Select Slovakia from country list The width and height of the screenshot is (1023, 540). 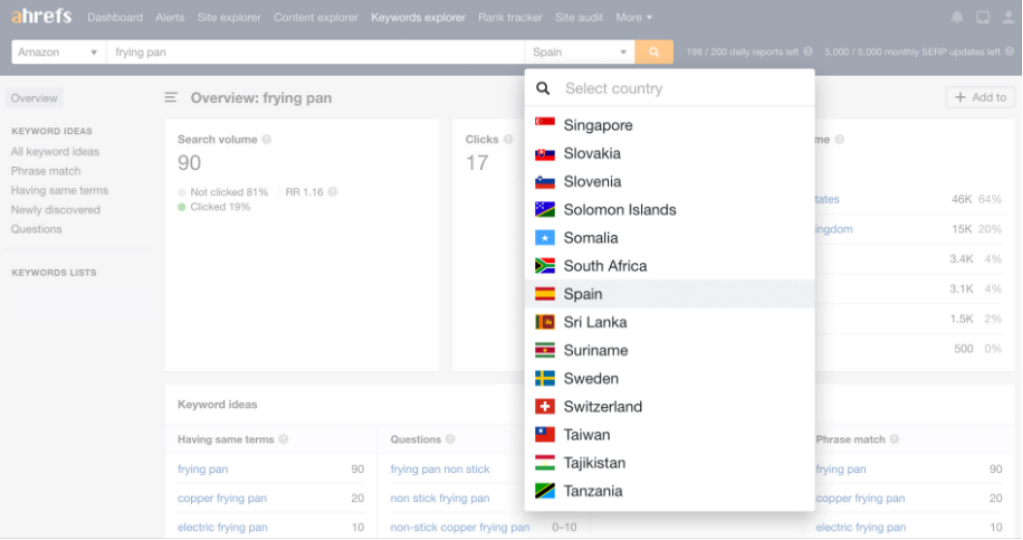click(x=669, y=153)
